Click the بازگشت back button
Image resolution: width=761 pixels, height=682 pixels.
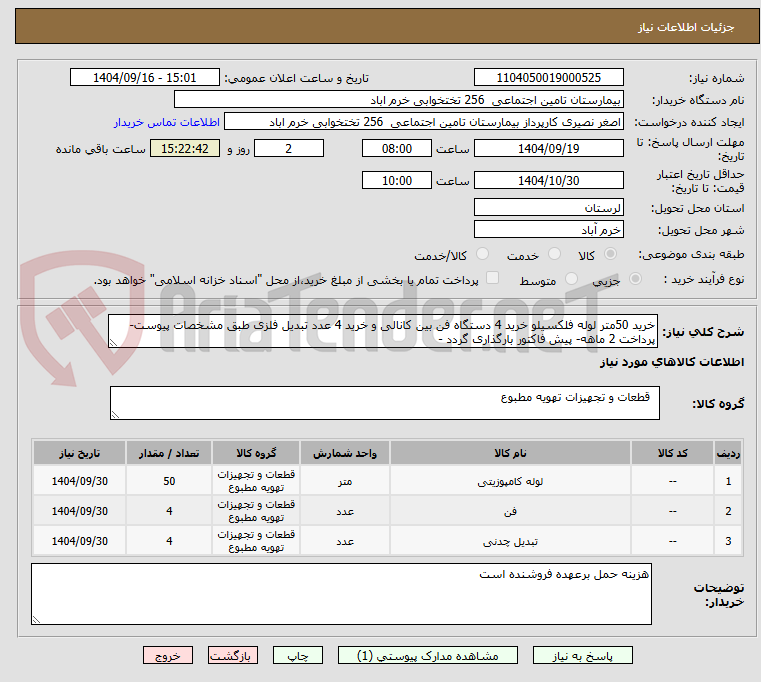233,656
